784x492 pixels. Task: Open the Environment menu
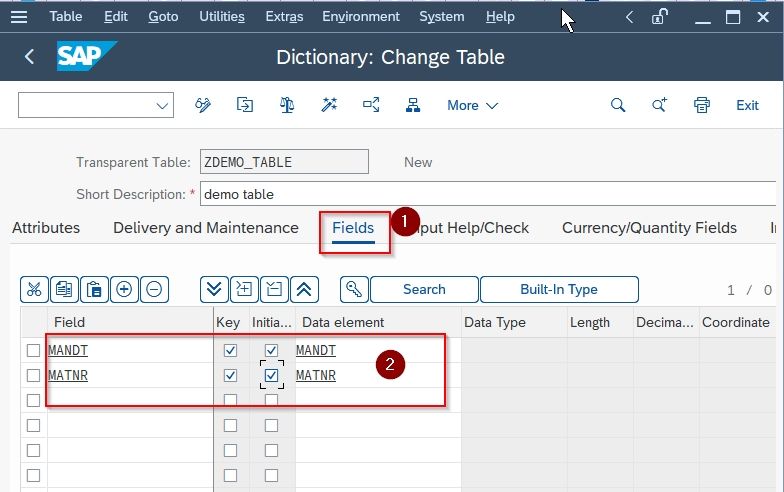click(360, 16)
